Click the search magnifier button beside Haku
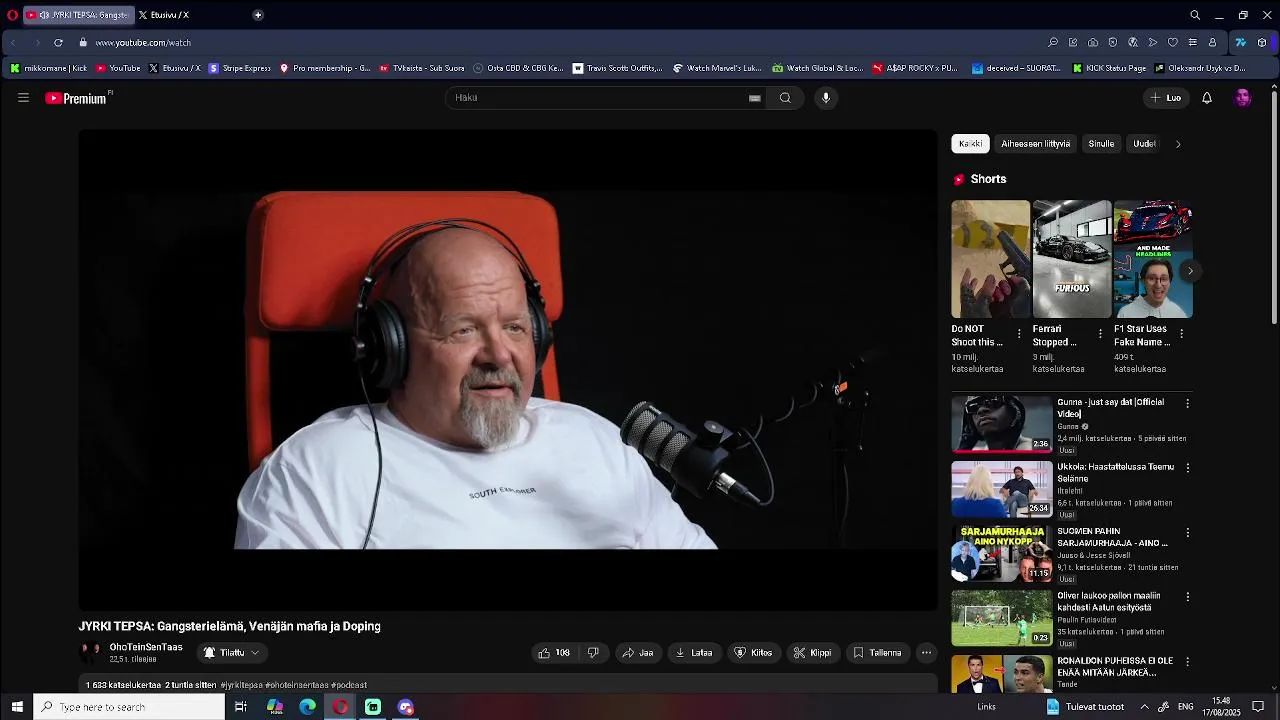Image resolution: width=1280 pixels, height=720 pixels. [x=785, y=98]
